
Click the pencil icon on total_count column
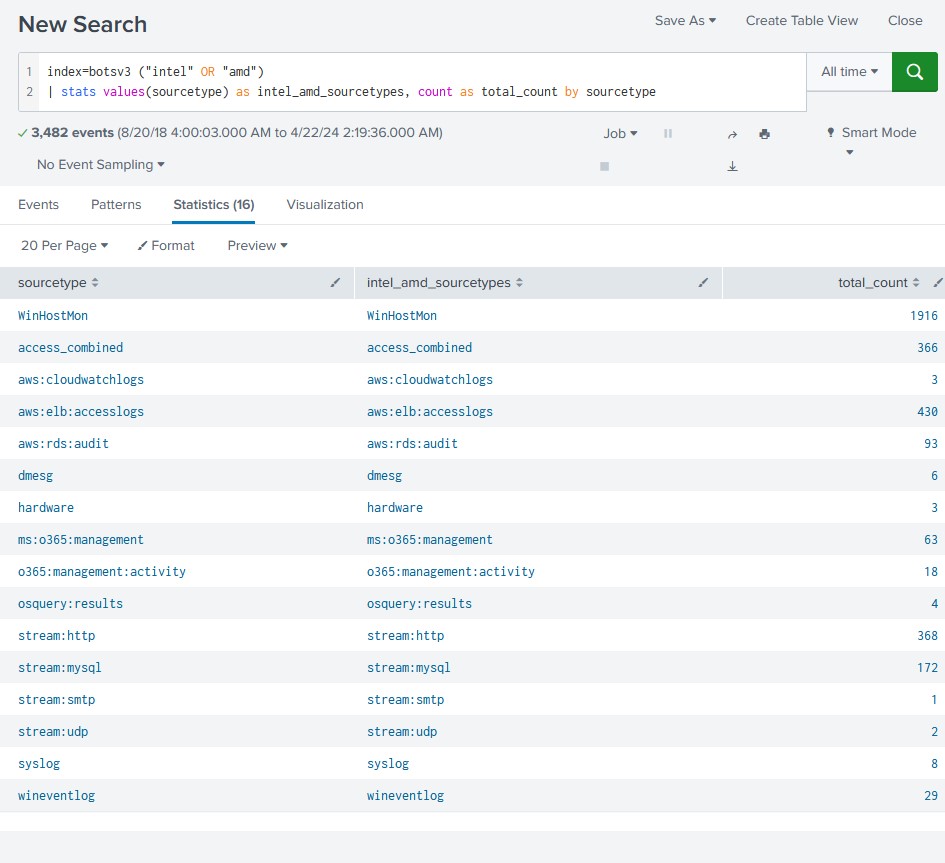[x=937, y=283]
